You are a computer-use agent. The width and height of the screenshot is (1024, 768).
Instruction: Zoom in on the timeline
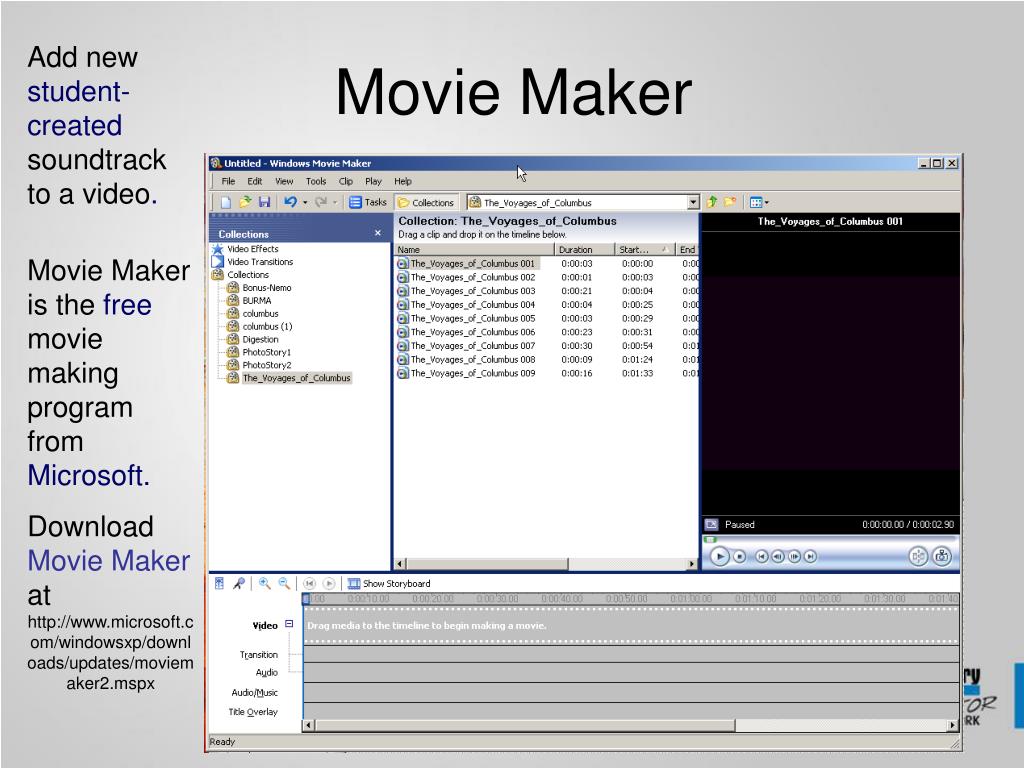pyautogui.click(x=264, y=584)
